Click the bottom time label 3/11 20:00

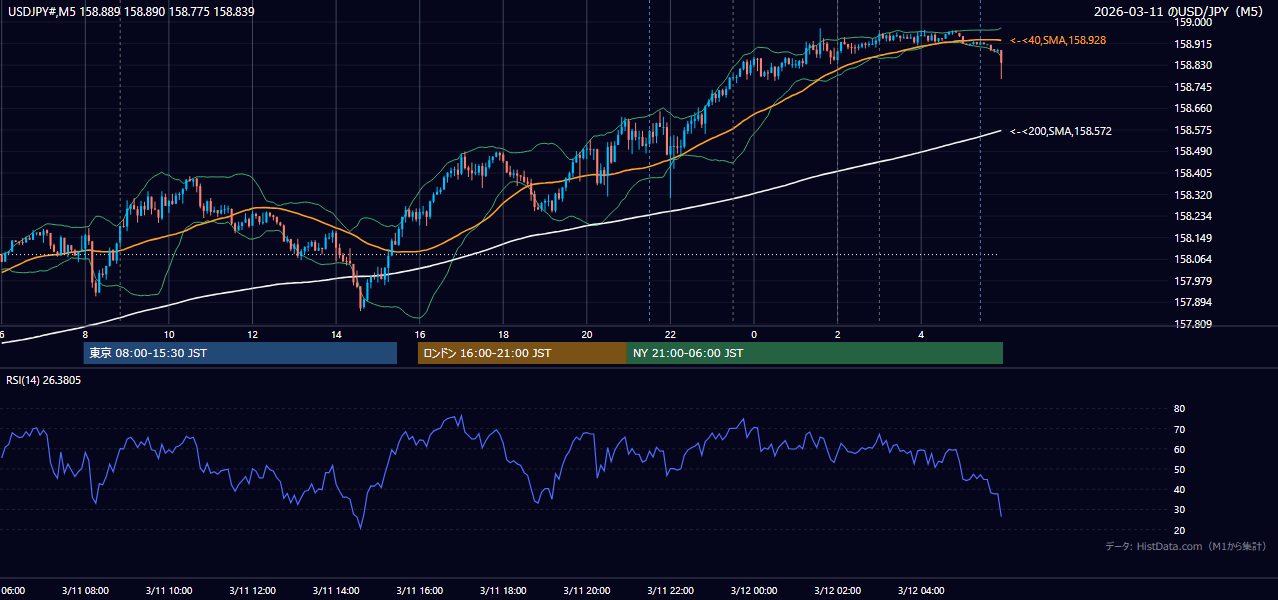586,591
